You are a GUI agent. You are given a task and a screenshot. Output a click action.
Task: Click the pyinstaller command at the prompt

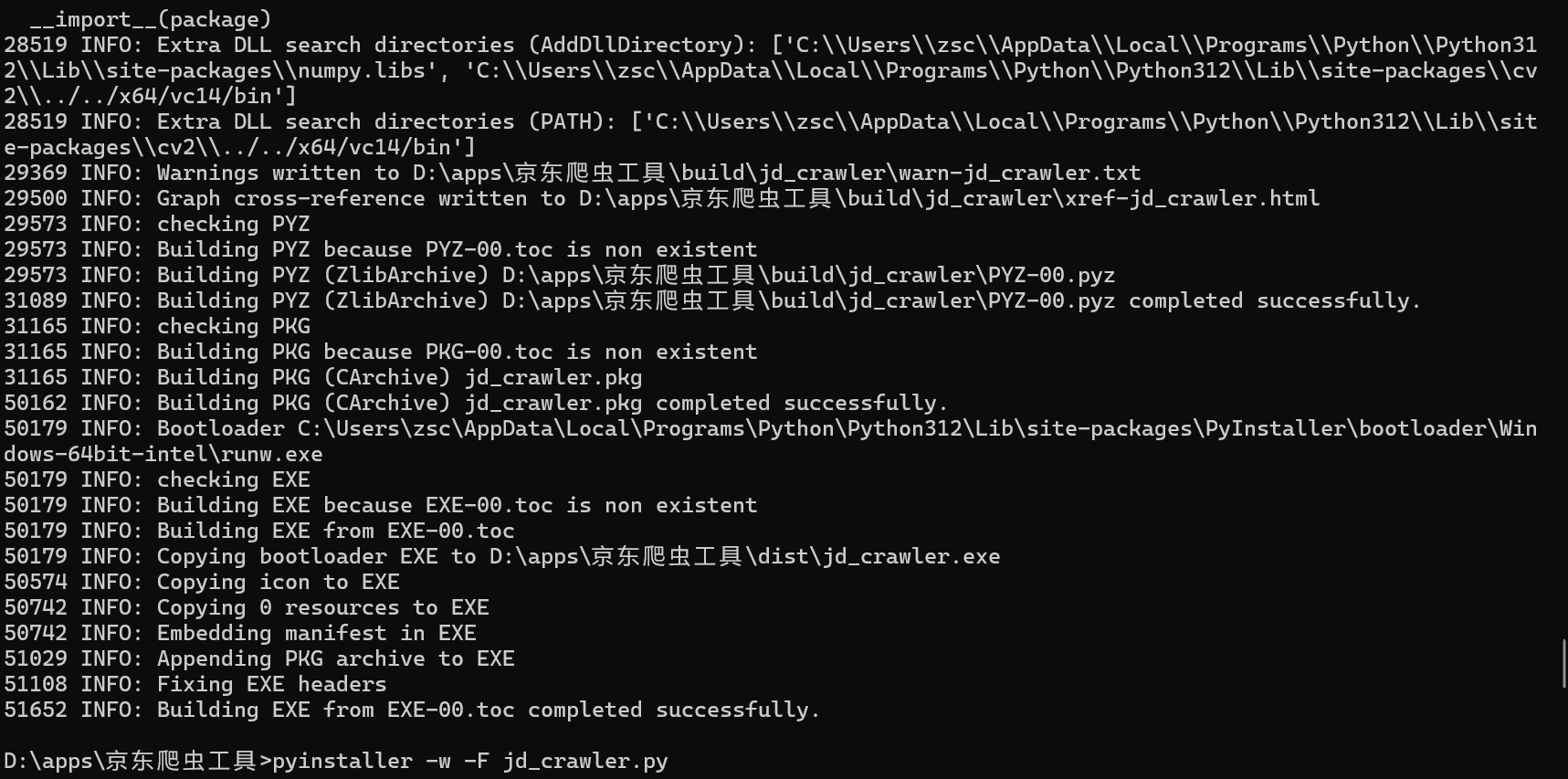point(469,761)
